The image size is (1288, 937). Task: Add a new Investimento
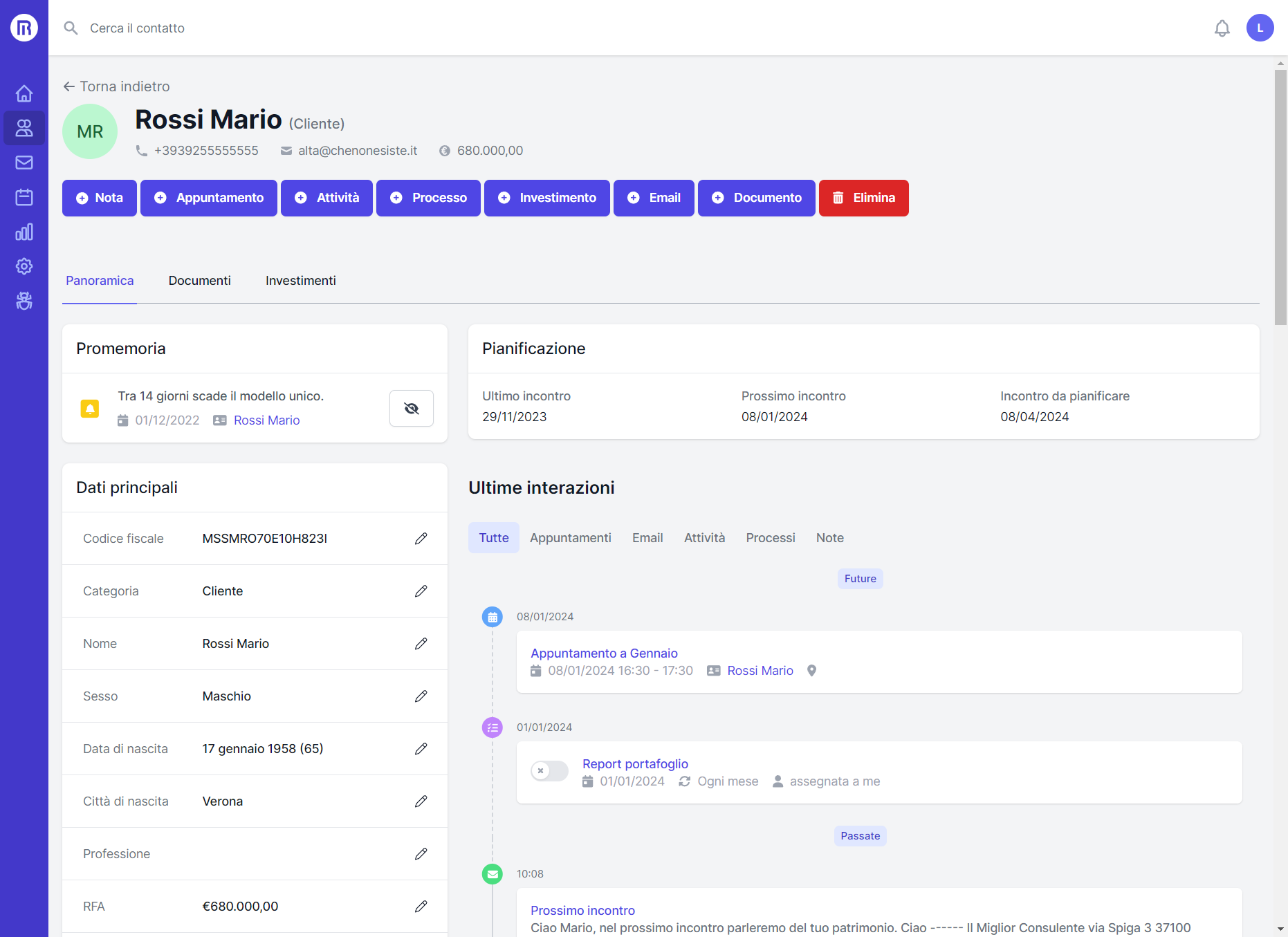click(547, 198)
